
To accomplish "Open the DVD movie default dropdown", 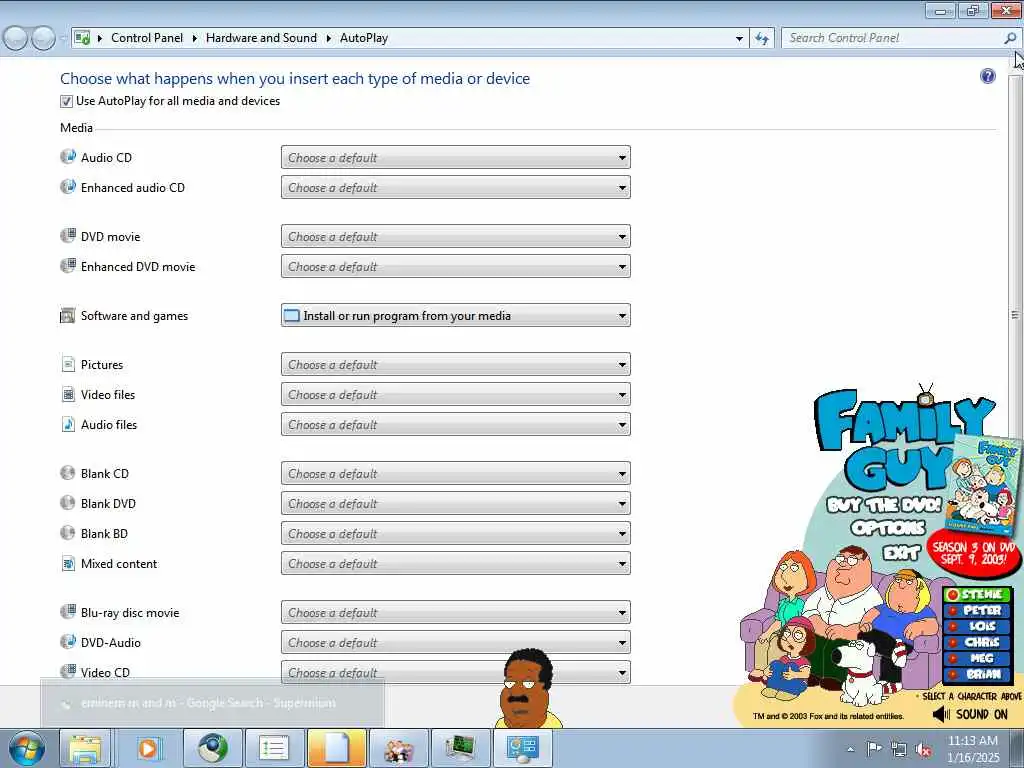I will point(456,236).
